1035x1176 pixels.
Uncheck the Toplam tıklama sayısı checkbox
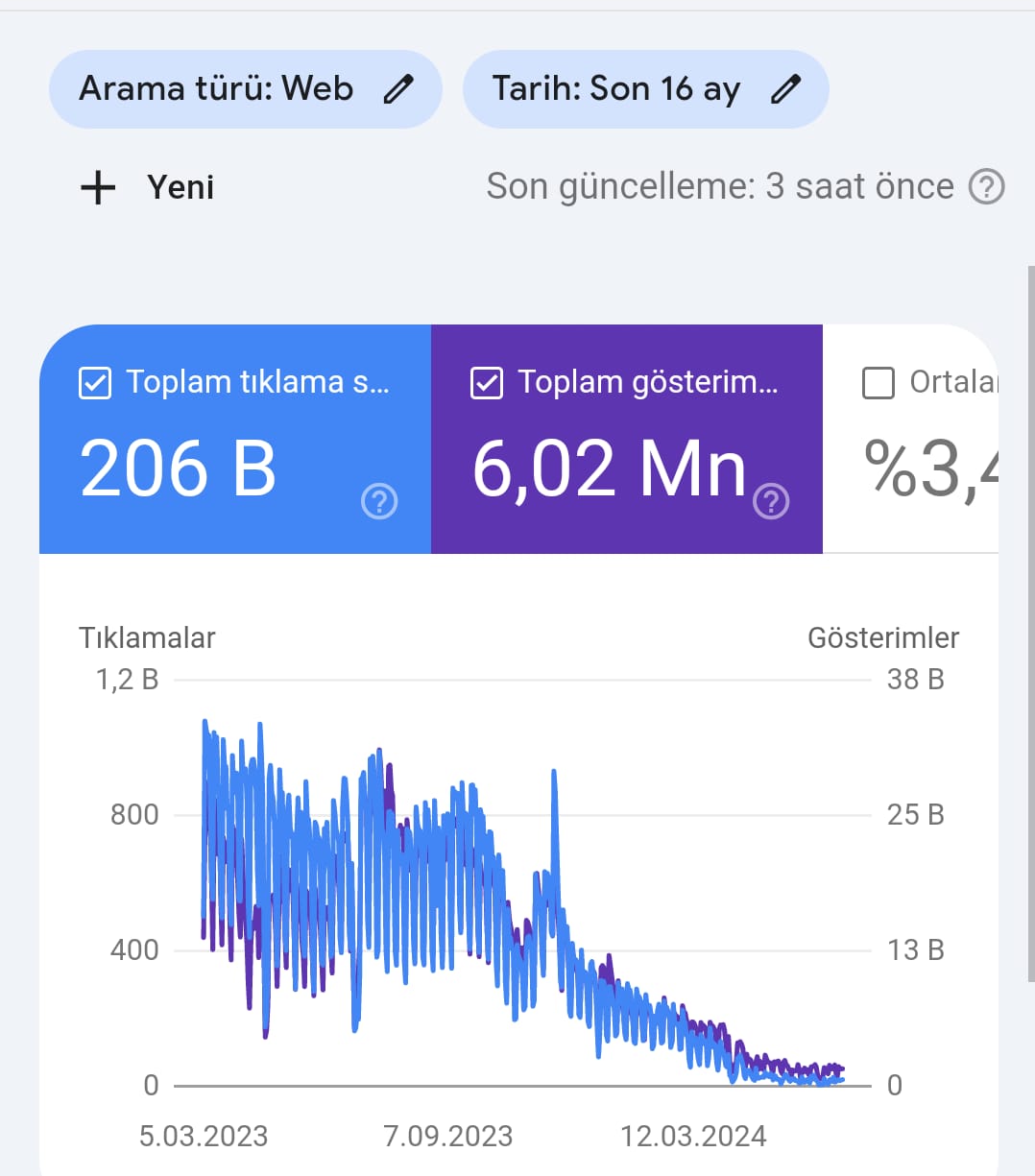pyautogui.click(x=94, y=383)
